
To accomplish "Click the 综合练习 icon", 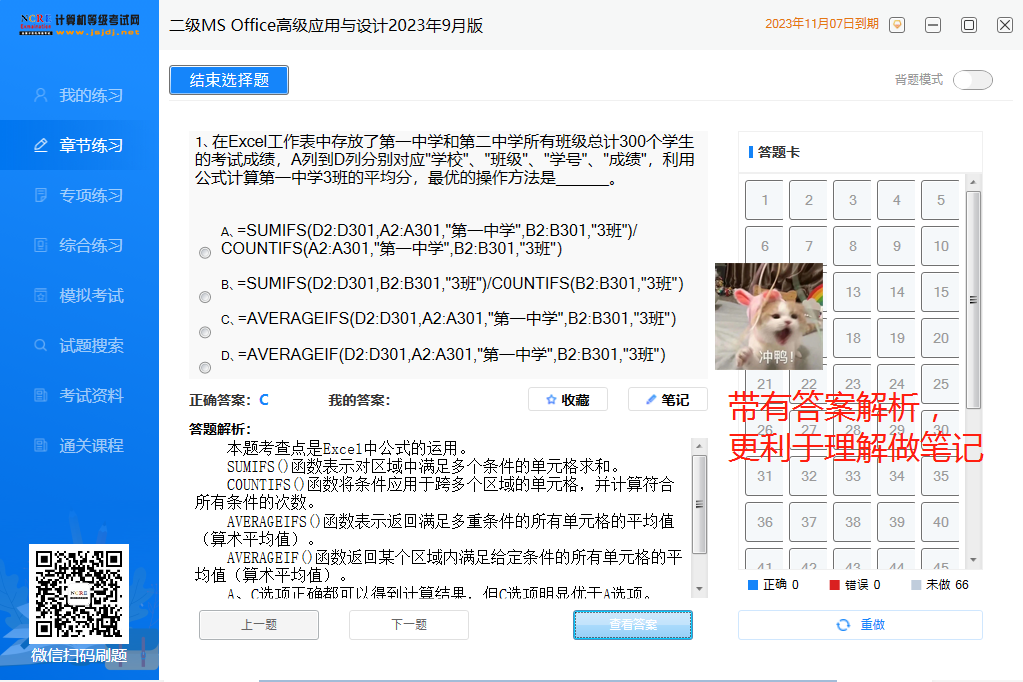I will [x=40, y=245].
